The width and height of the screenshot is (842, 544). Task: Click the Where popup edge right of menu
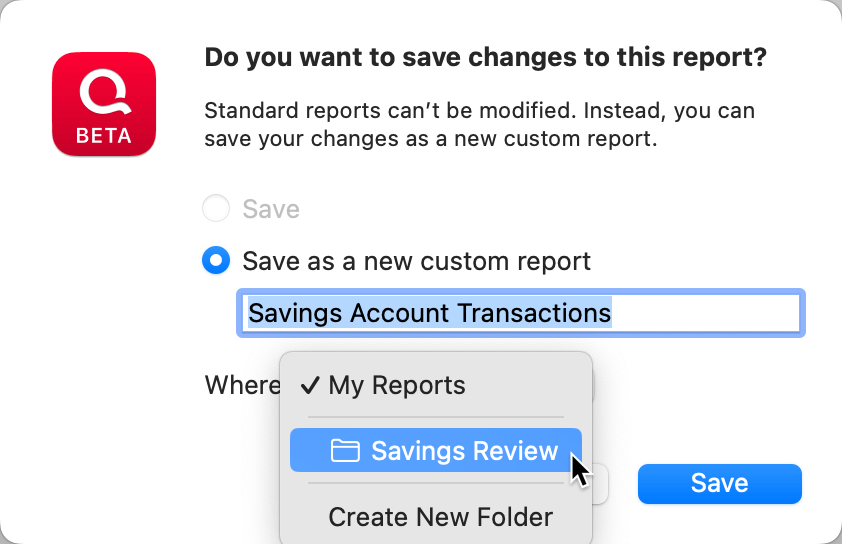coord(595,386)
